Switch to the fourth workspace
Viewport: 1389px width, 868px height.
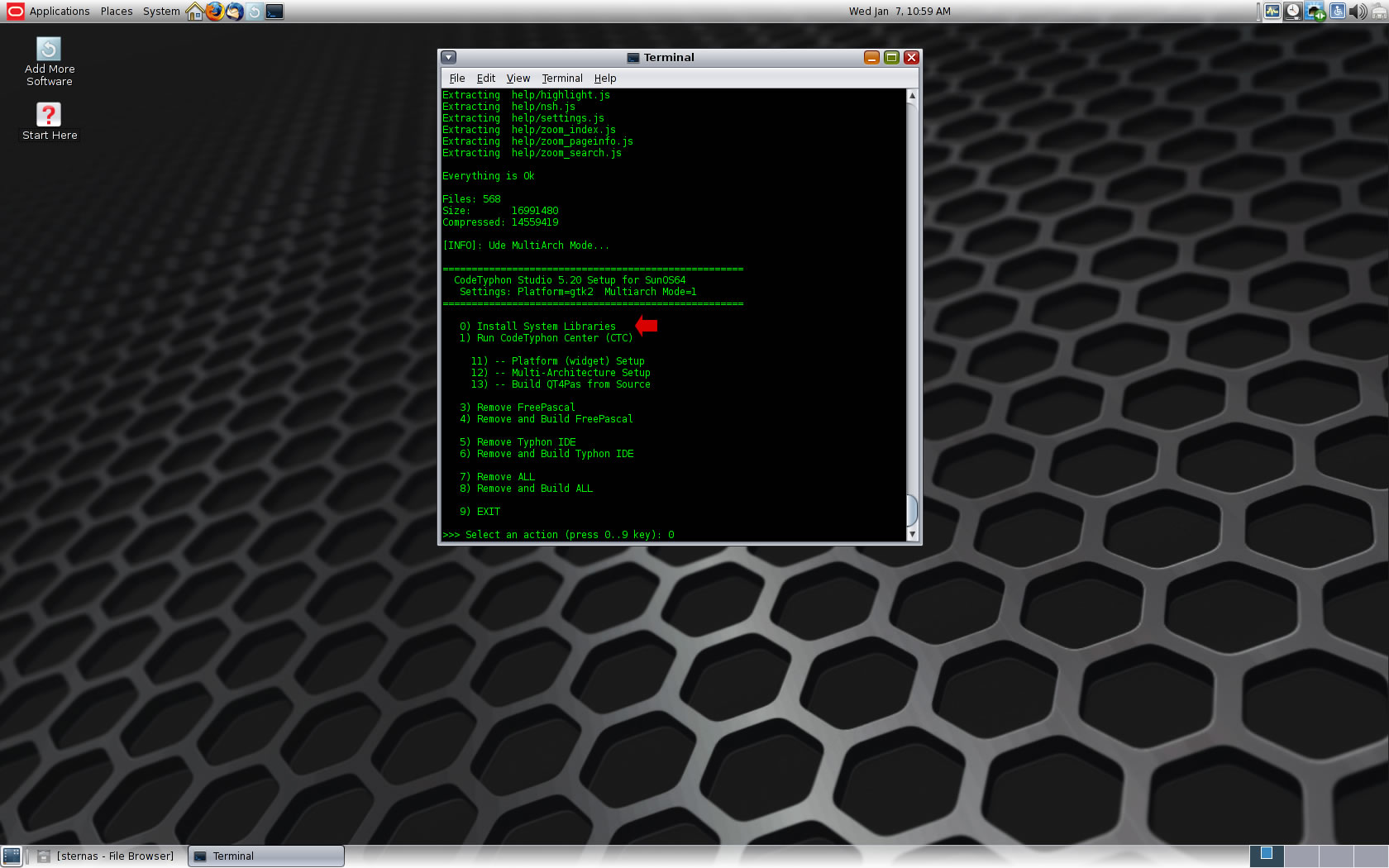(x=1371, y=856)
